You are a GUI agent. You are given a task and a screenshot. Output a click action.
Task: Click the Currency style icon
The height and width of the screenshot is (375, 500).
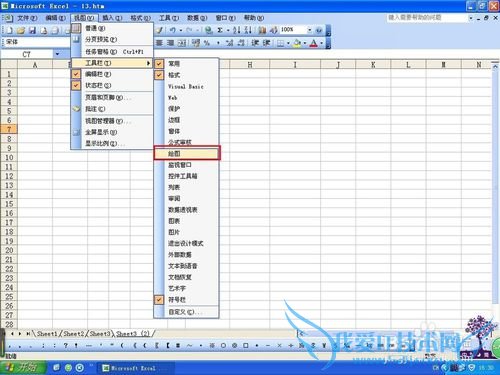click(196, 43)
